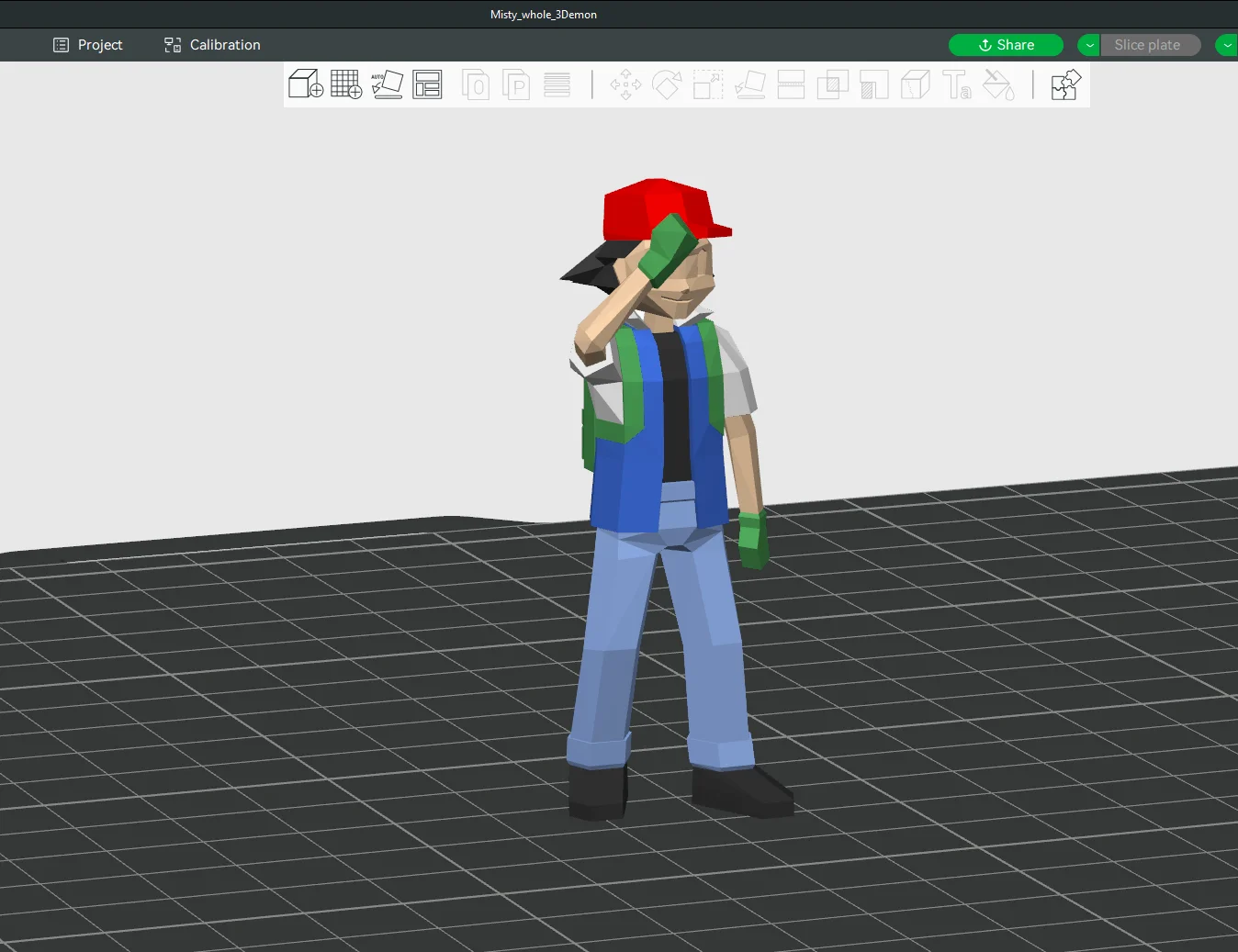Click the Split to objects icon
The width and height of the screenshot is (1238, 952).
tap(476, 84)
